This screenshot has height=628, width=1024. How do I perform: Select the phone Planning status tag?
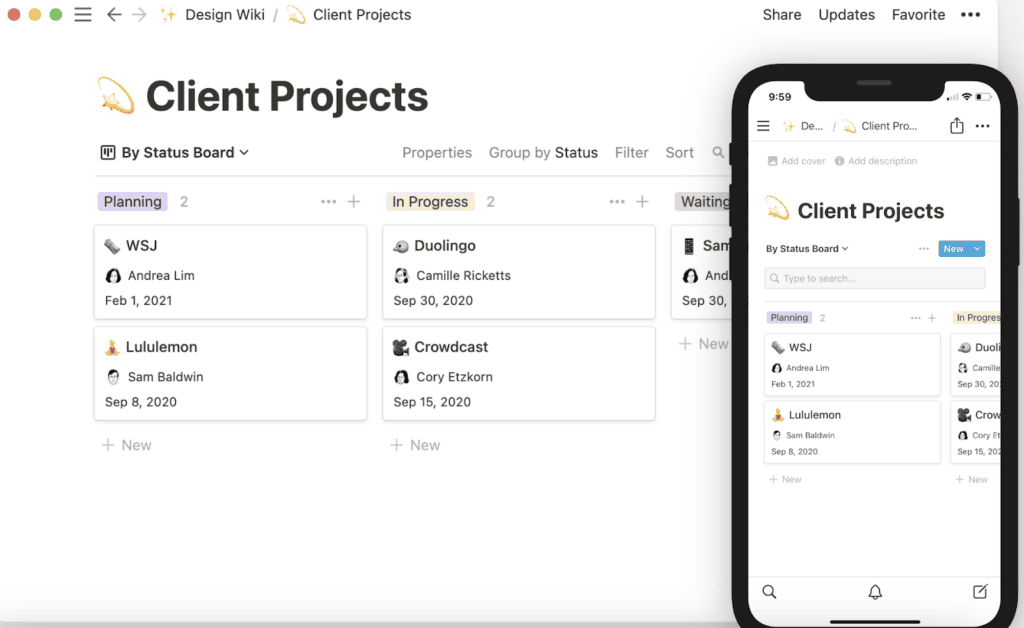(x=789, y=318)
